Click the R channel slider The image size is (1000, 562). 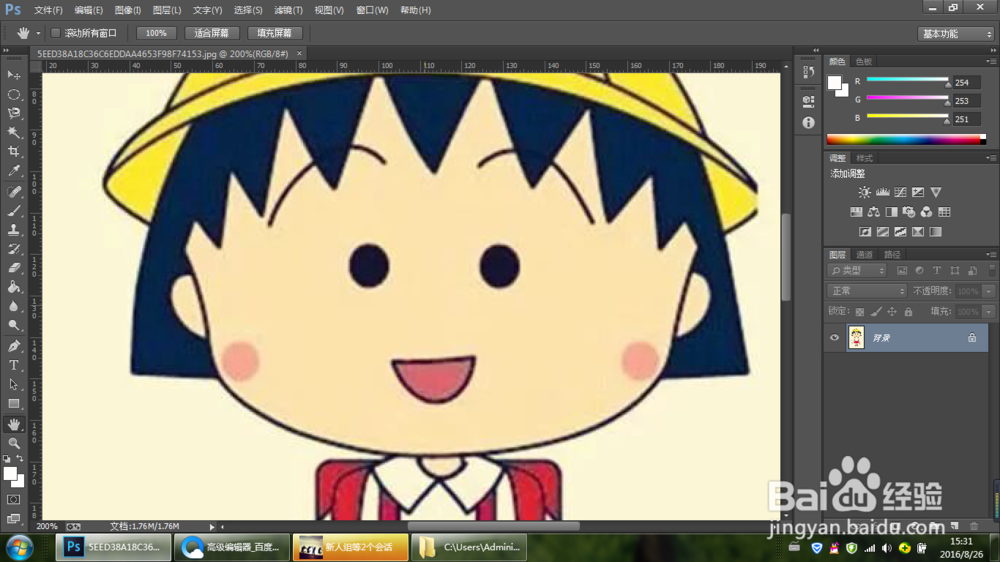pos(907,80)
